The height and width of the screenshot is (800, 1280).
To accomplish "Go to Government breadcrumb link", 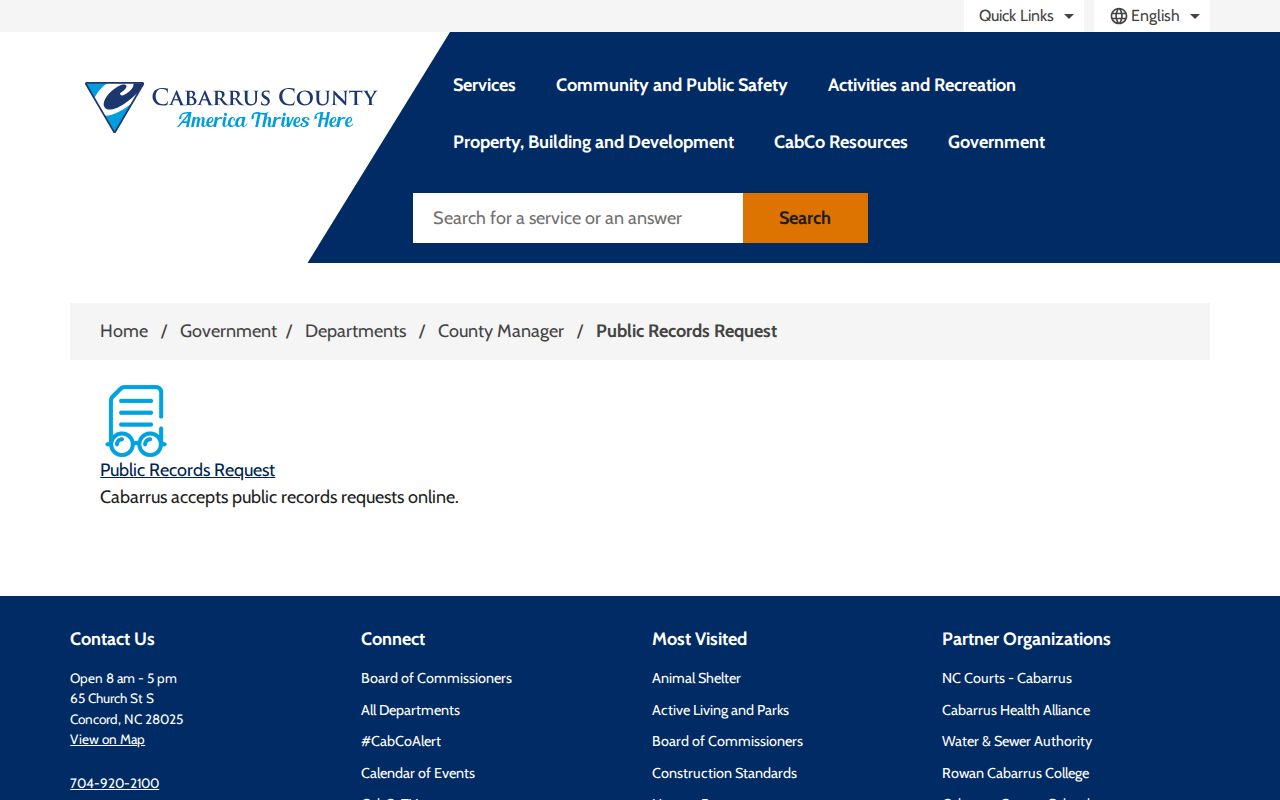I will (228, 331).
